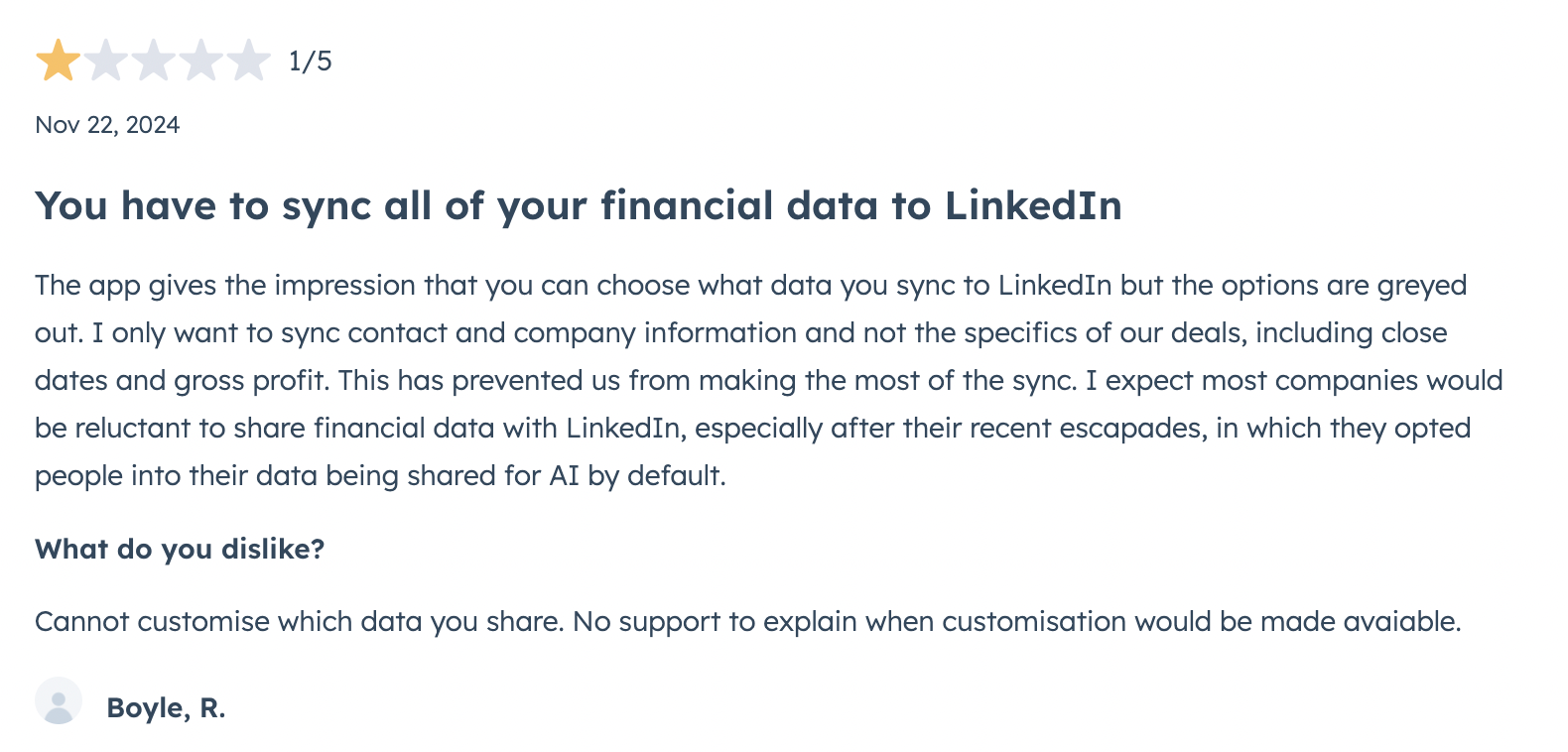Click the 1/5 rating score text

311,62
